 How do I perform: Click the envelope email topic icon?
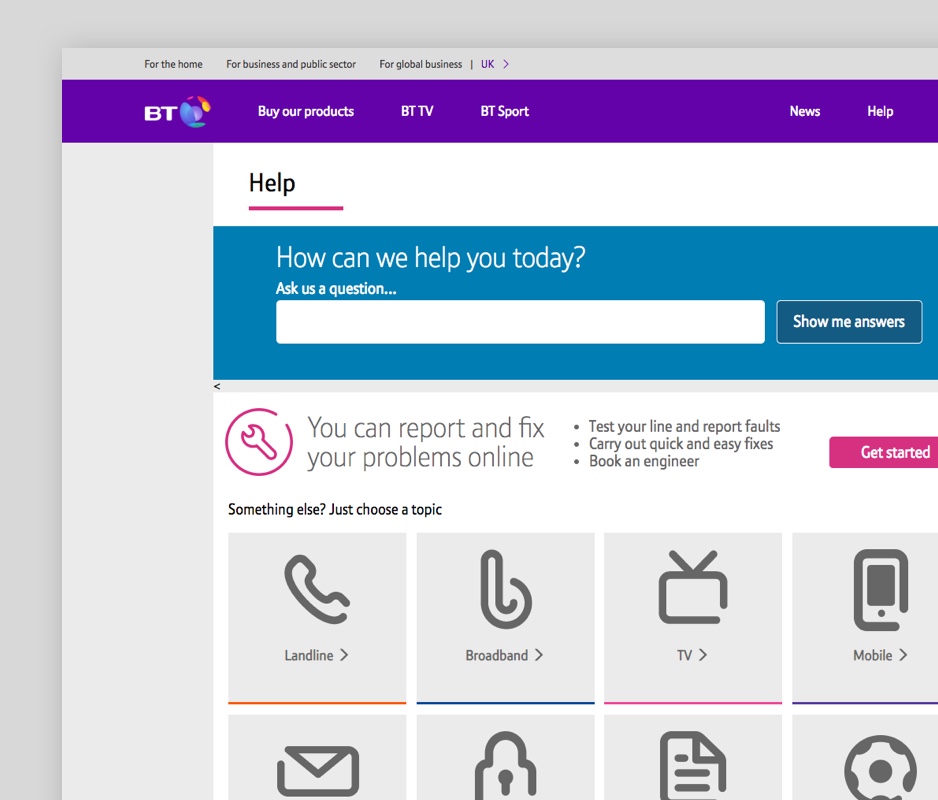pyautogui.click(x=317, y=772)
